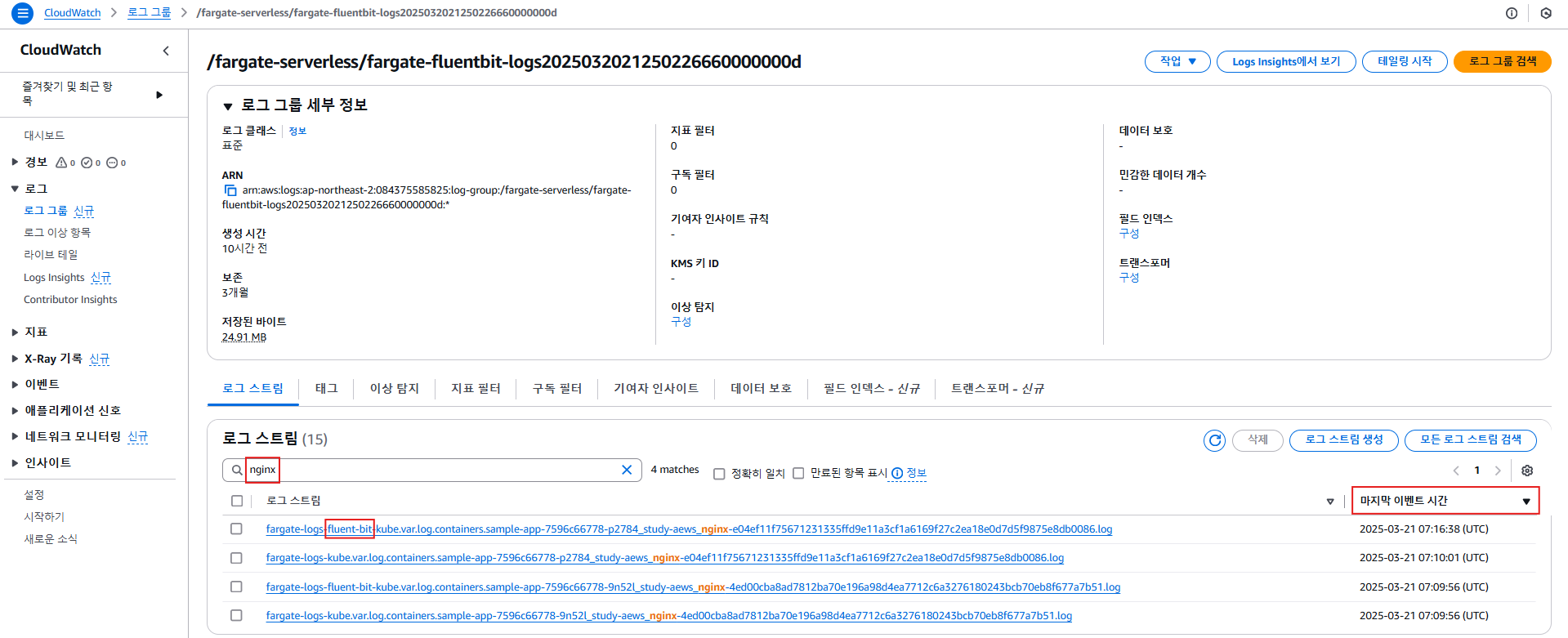Expand the 네트워크 모니터링 section

click(15, 437)
